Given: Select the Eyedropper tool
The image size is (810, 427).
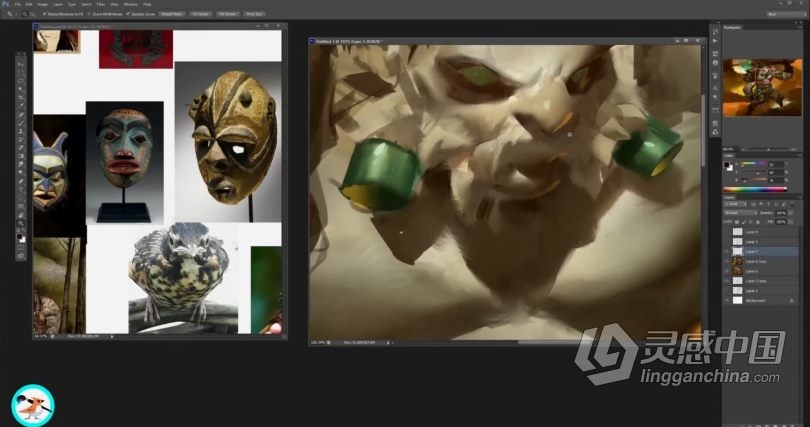Looking at the screenshot, I should point(21,106).
